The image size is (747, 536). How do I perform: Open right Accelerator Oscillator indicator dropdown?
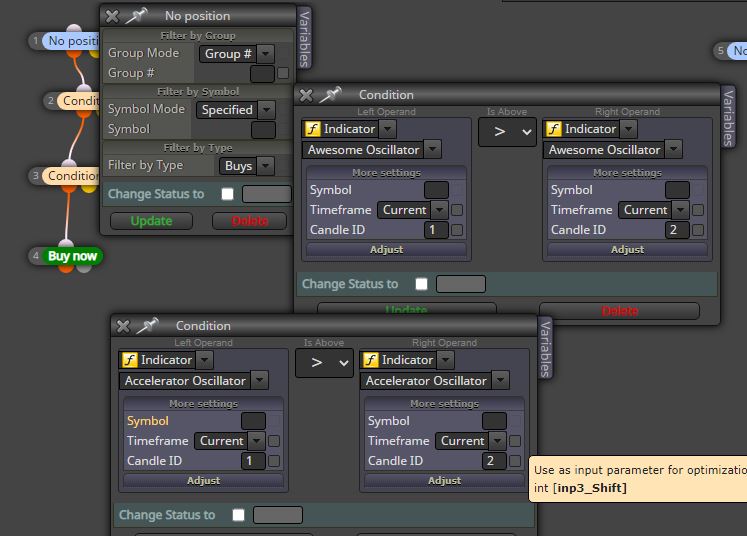[x=434, y=381]
